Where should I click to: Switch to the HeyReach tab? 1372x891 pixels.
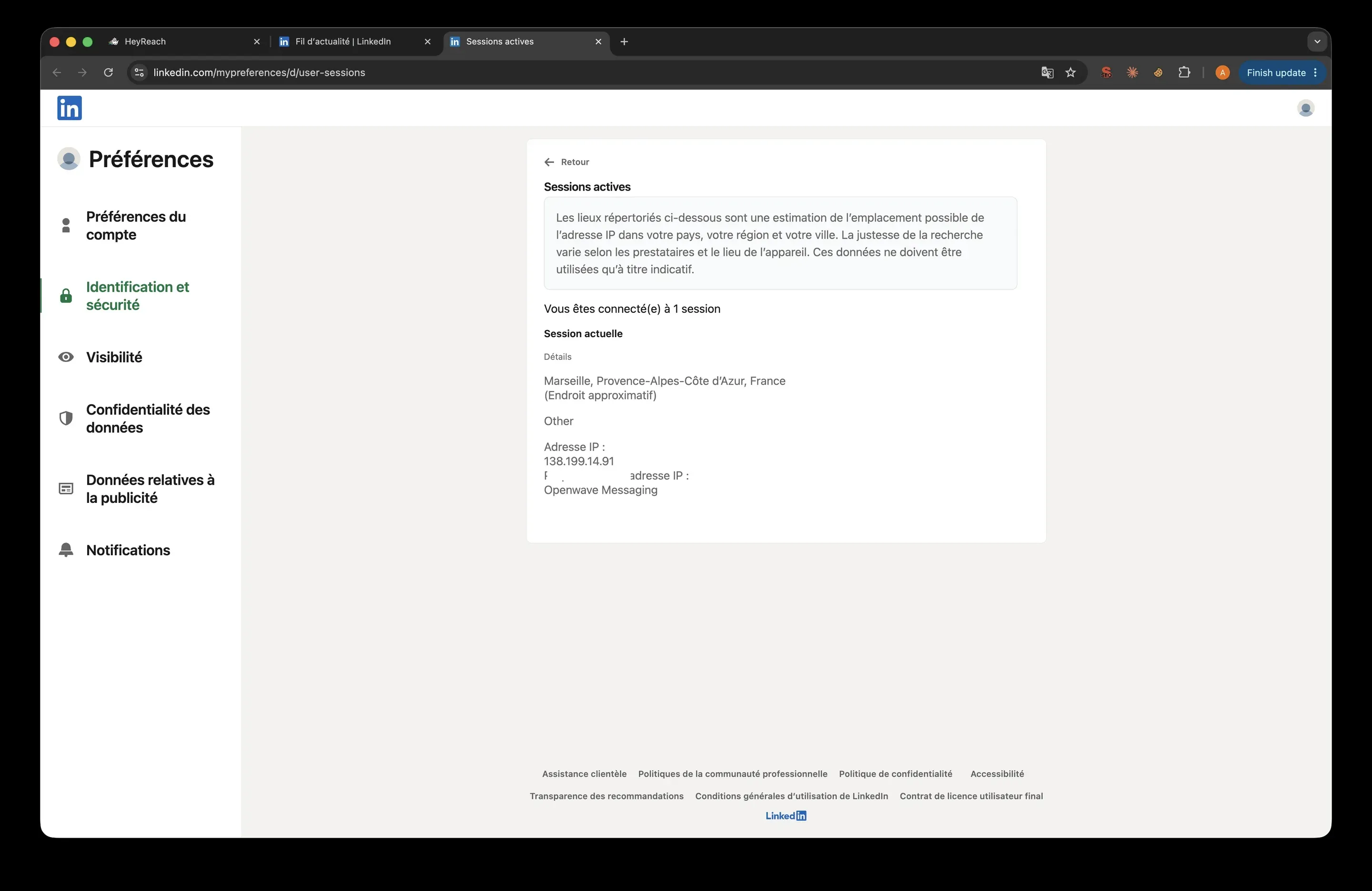tap(183, 41)
